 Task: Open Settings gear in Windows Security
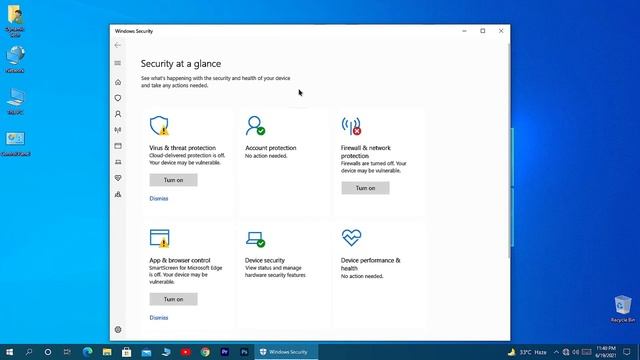(118, 329)
